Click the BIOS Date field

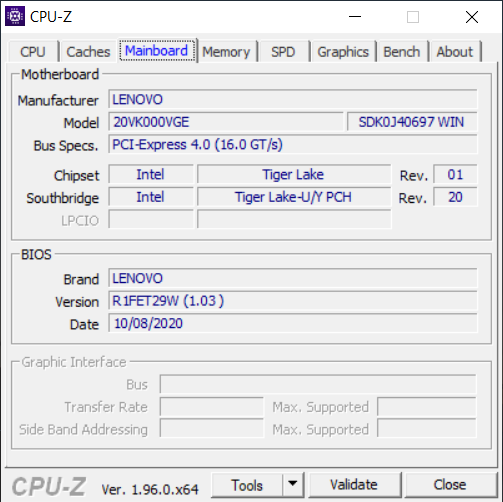(x=293, y=323)
